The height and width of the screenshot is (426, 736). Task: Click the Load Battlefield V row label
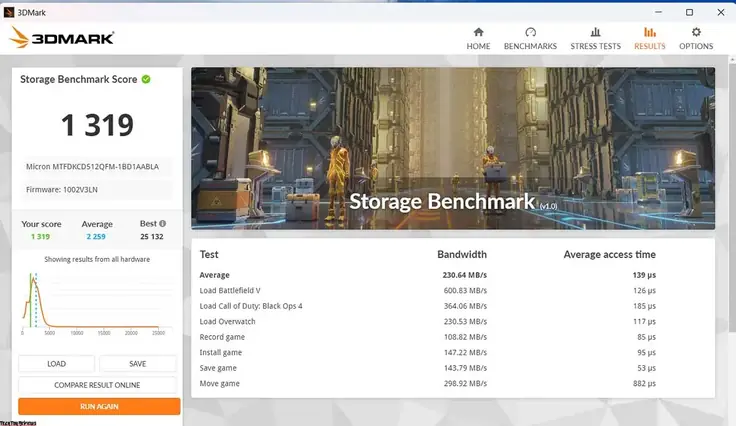[230, 290]
